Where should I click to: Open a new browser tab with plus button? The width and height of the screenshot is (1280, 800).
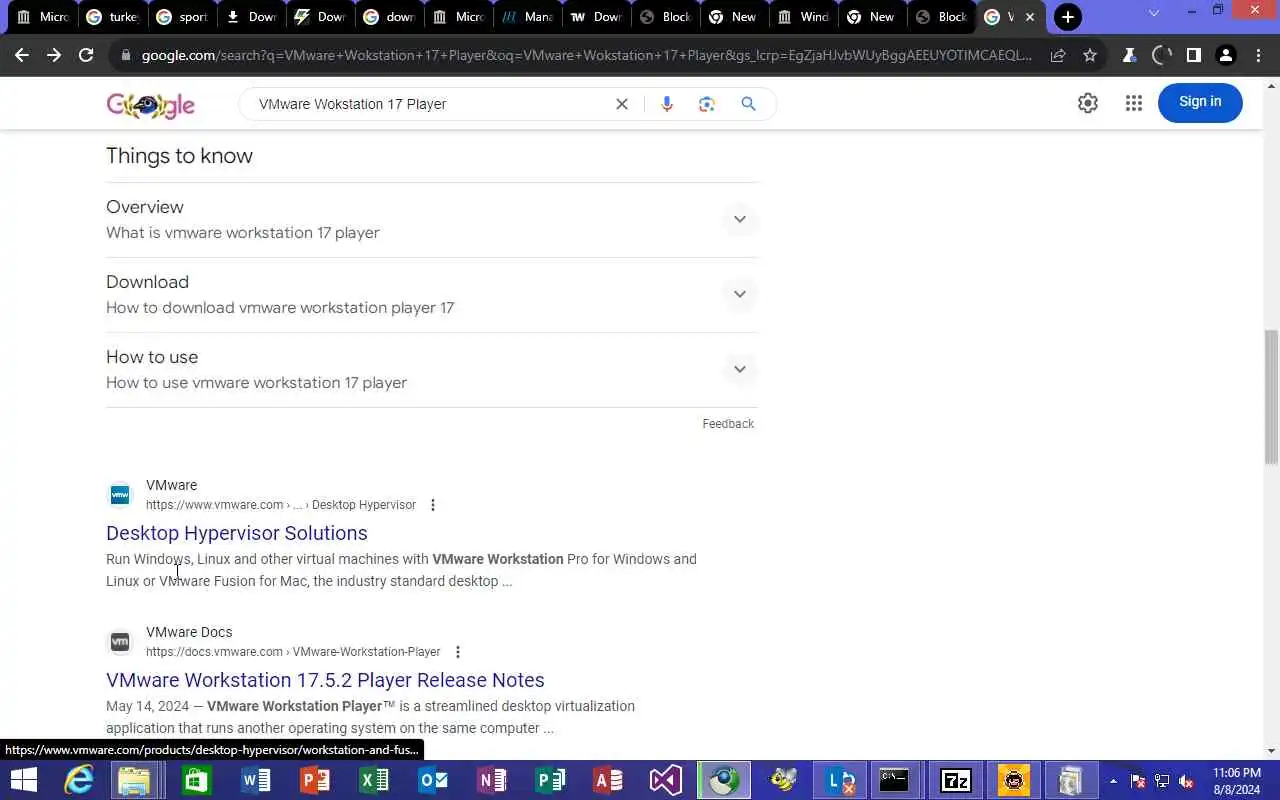[1068, 17]
